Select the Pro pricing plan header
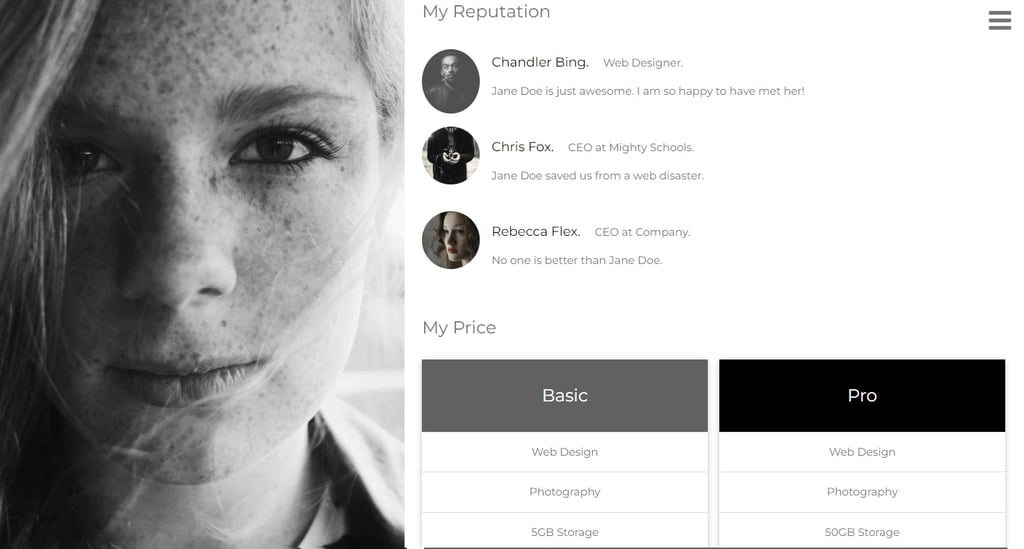Image resolution: width=1024 pixels, height=549 pixels. point(862,396)
